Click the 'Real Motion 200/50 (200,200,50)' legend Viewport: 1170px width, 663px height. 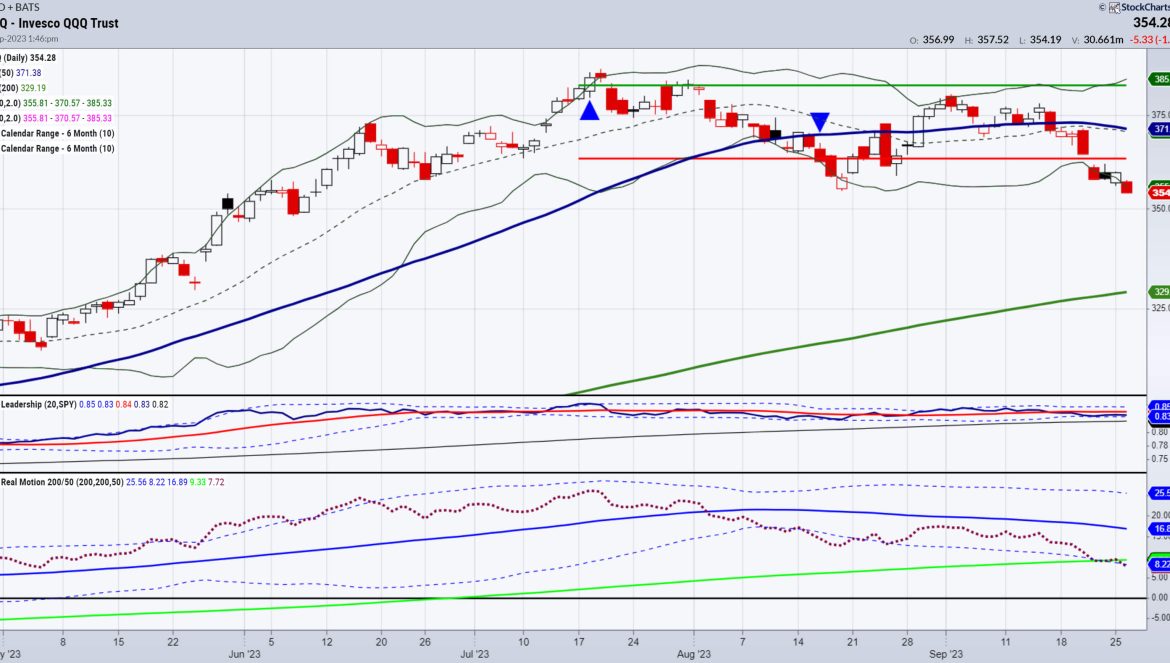(x=62, y=482)
